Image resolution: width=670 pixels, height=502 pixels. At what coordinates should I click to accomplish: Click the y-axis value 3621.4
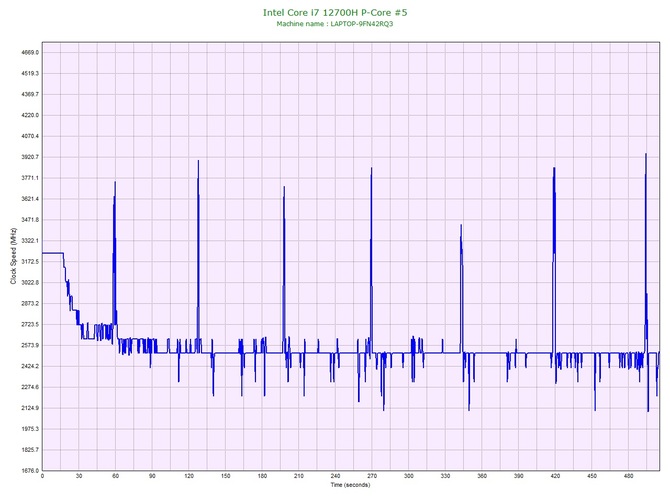[30, 199]
